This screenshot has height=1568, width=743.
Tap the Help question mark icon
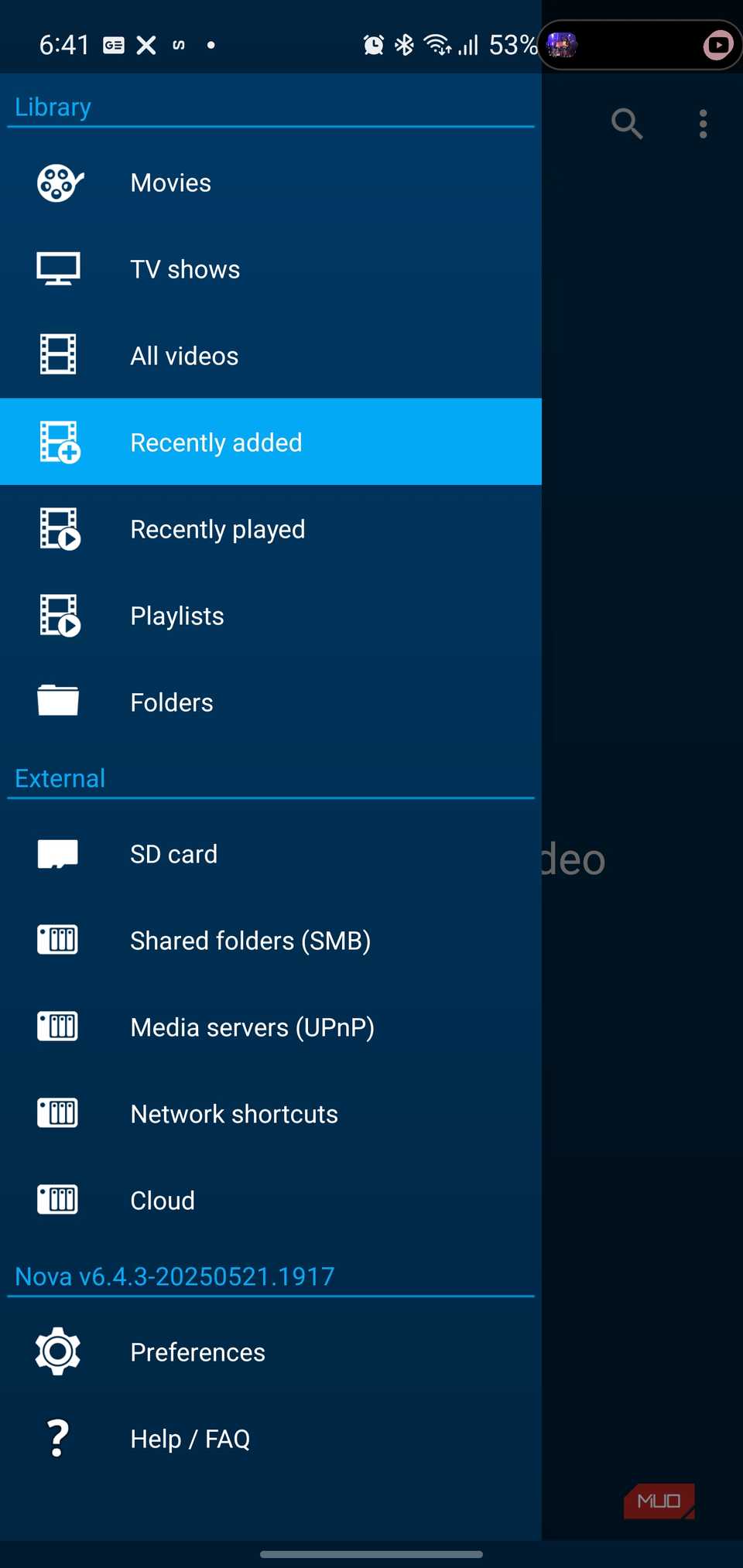(58, 1439)
